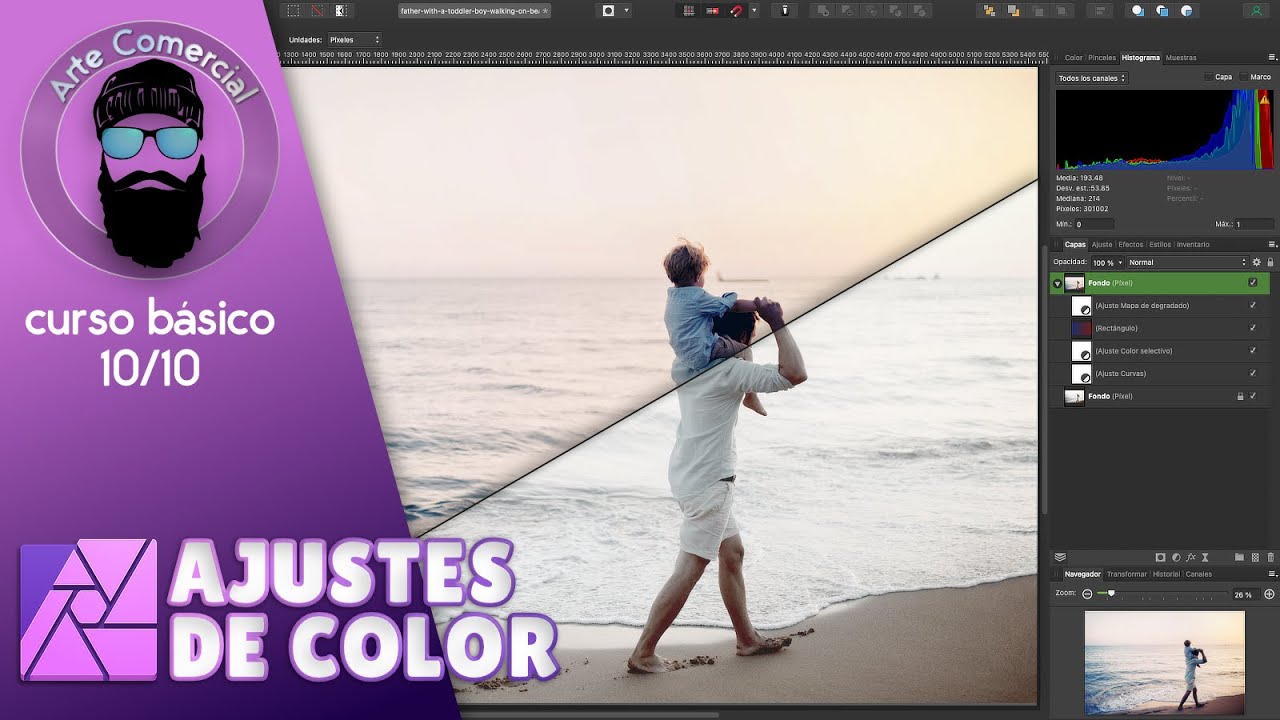Click the zoom out minus icon in Navigator
The image size is (1280, 720).
(1087, 594)
